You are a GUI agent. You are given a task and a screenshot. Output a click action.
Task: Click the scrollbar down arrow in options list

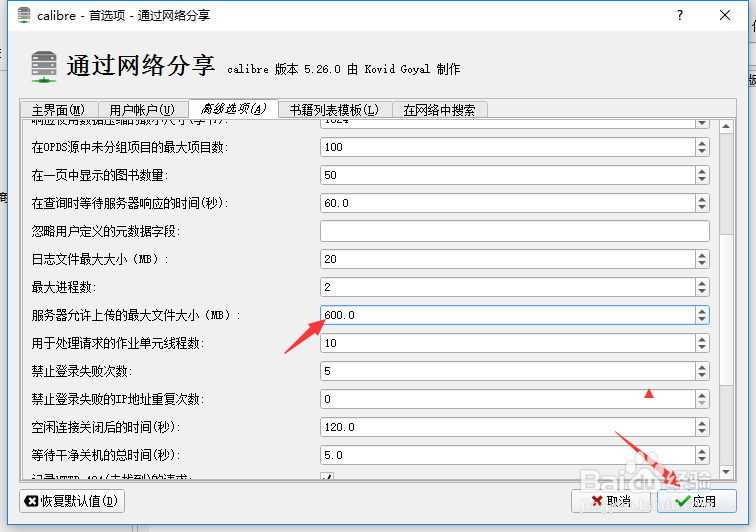[x=726, y=472]
